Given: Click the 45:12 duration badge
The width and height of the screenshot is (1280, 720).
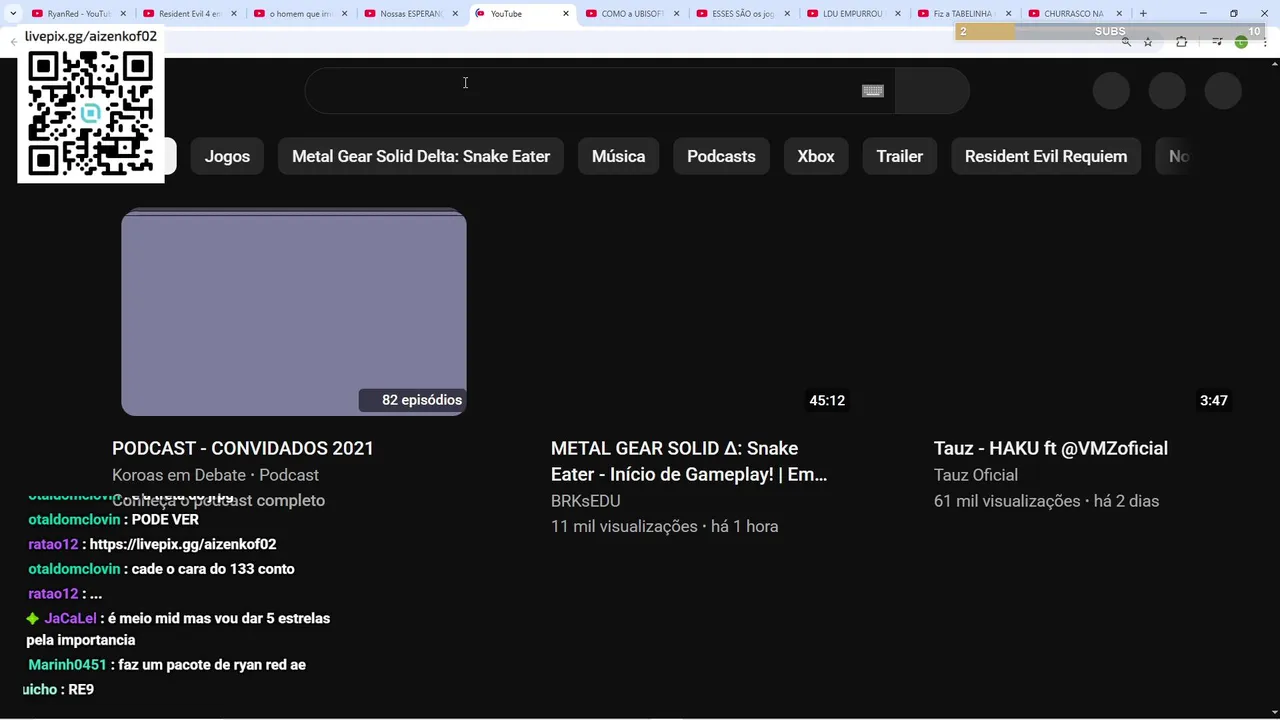Looking at the screenshot, I should (x=827, y=400).
